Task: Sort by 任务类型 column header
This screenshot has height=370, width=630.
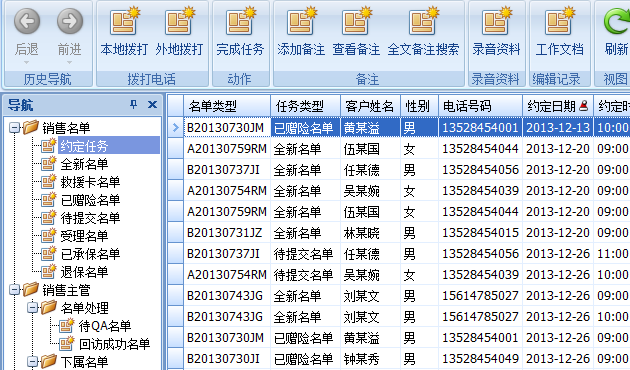Action: 305,106
